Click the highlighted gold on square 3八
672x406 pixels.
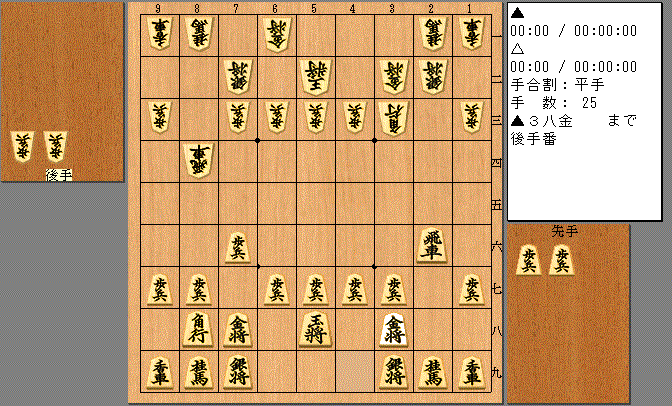coord(393,331)
